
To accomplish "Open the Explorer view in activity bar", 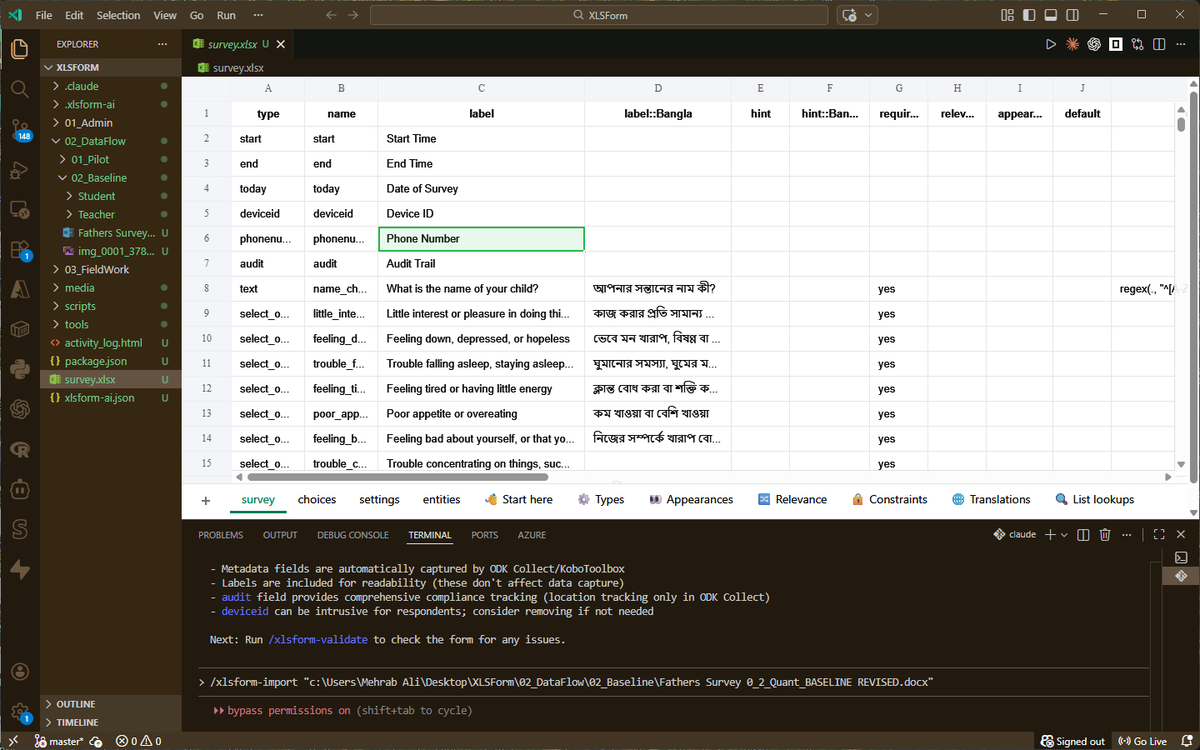I will tap(19, 48).
